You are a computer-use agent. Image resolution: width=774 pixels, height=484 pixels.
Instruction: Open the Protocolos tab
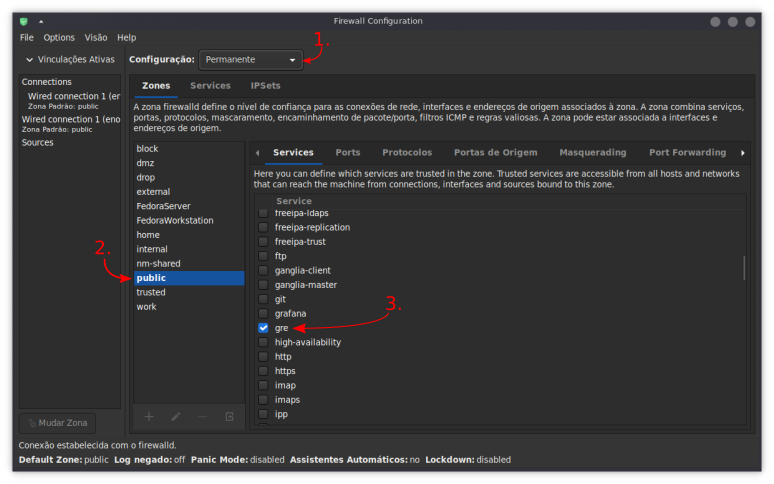tap(407, 153)
